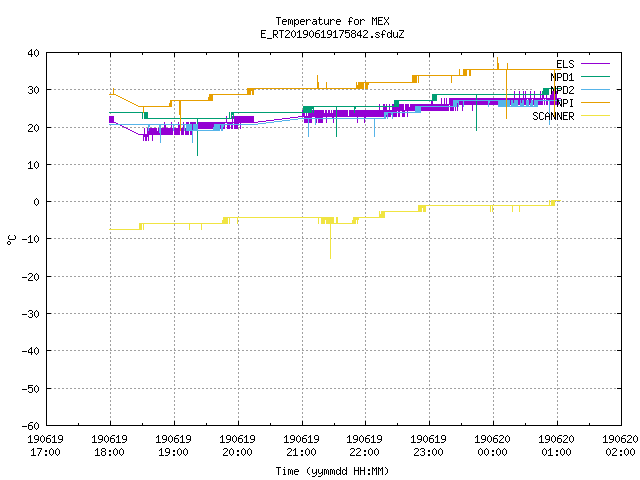Click the x-axis label "Time (yymmdd HH:MM)"
Screen dimensions: 640x480
[x=332, y=471]
